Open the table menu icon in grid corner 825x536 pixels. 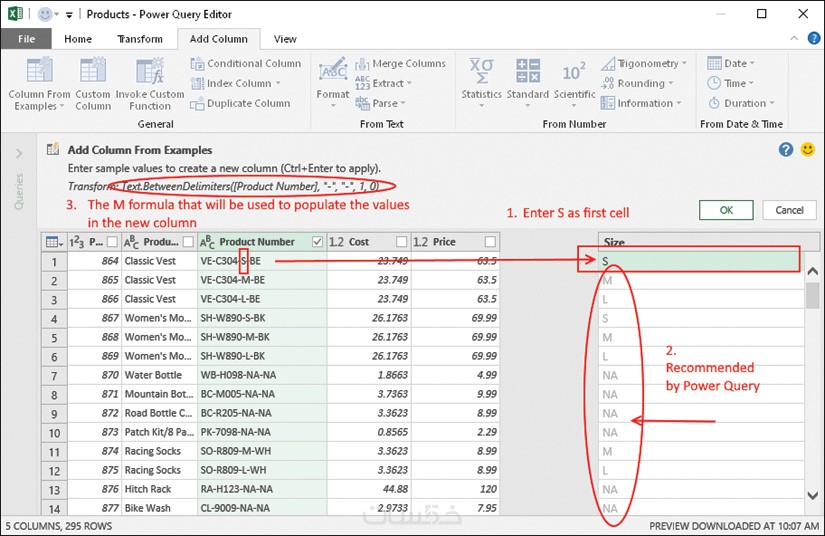54,242
